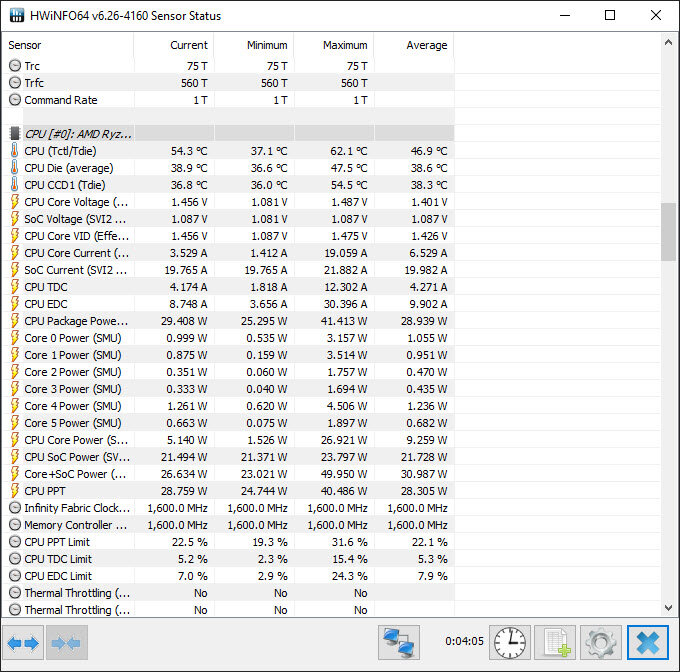Minimize the HWiNFO64 Sensor Status window

(565, 15)
